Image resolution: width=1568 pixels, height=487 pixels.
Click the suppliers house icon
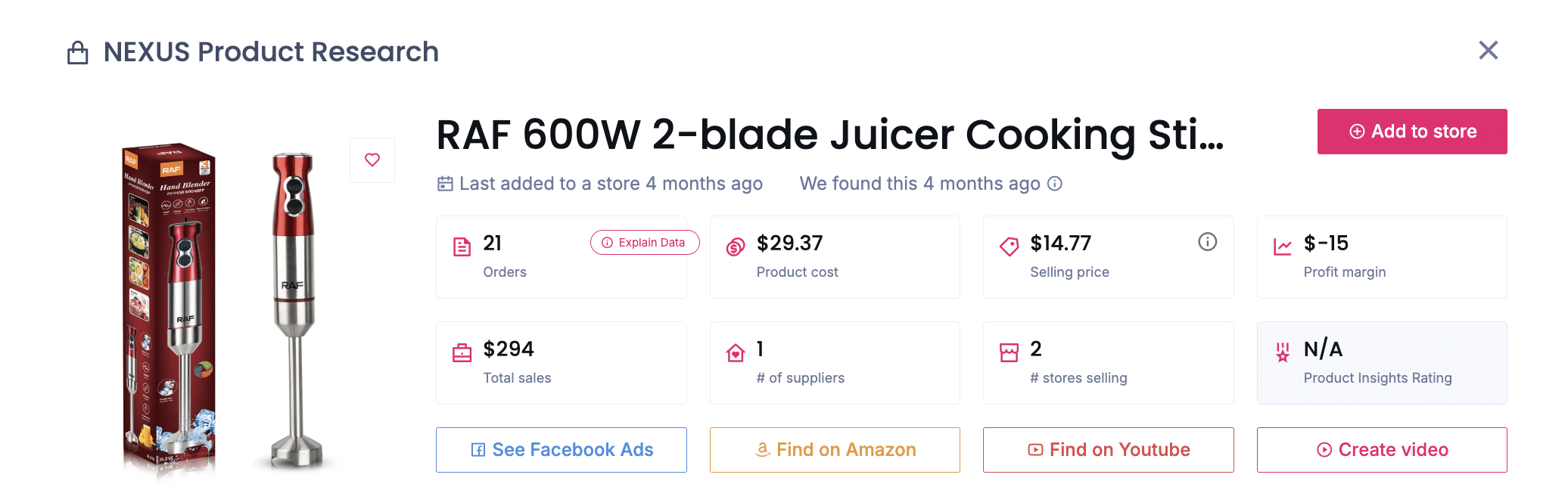736,353
